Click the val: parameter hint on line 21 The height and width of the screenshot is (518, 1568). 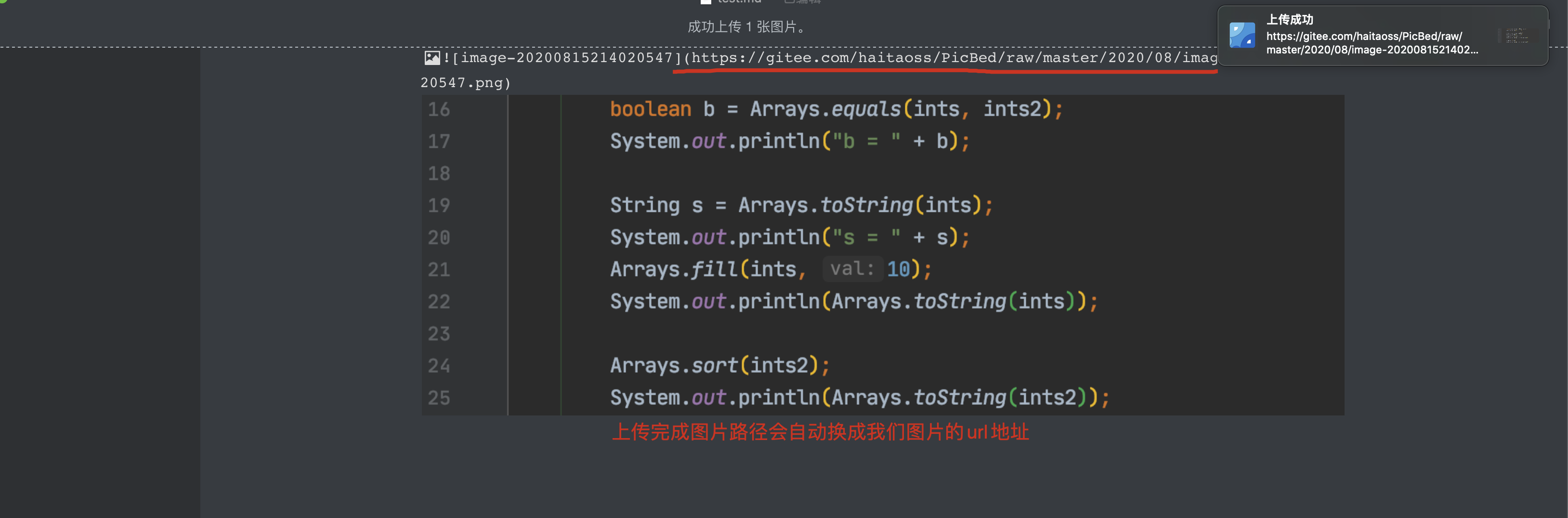tap(851, 269)
